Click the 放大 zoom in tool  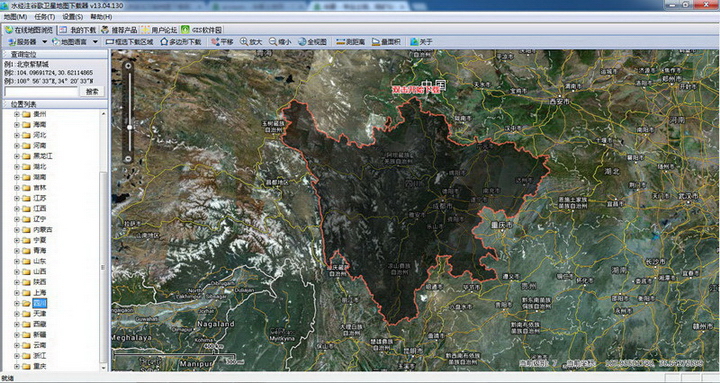[251, 42]
